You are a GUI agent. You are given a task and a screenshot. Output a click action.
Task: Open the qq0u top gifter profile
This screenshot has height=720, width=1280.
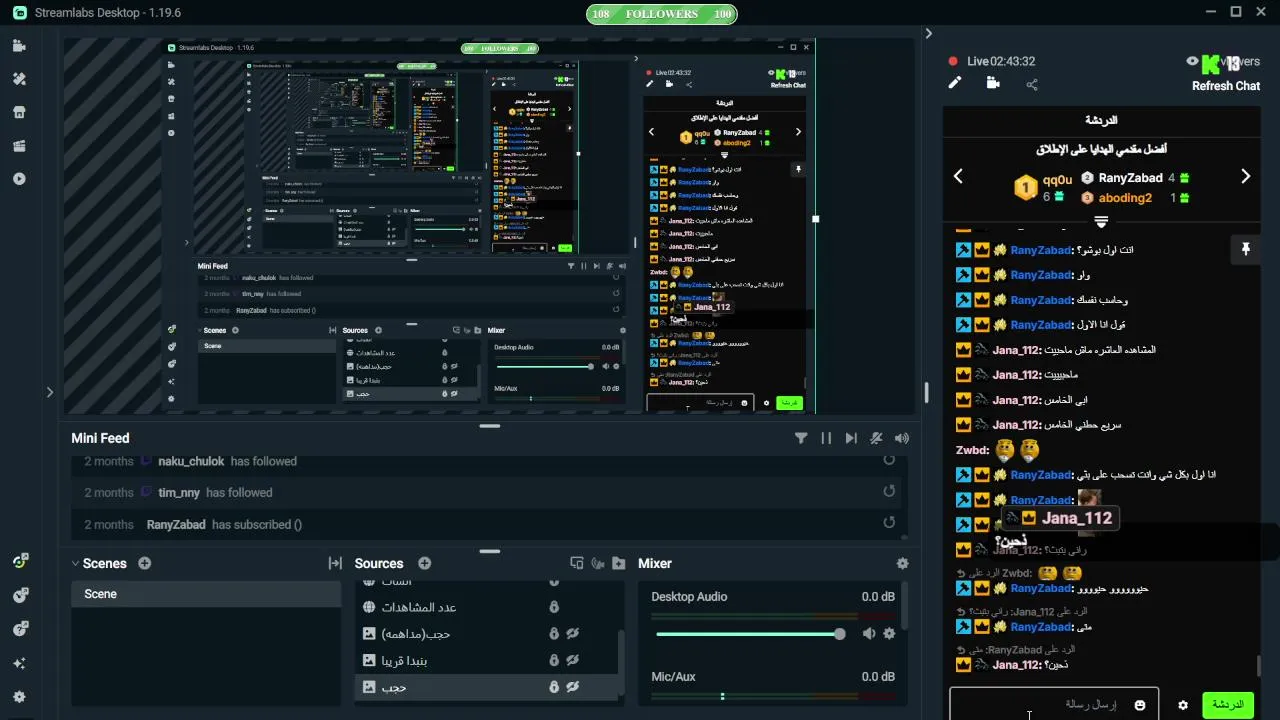point(1057,180)
